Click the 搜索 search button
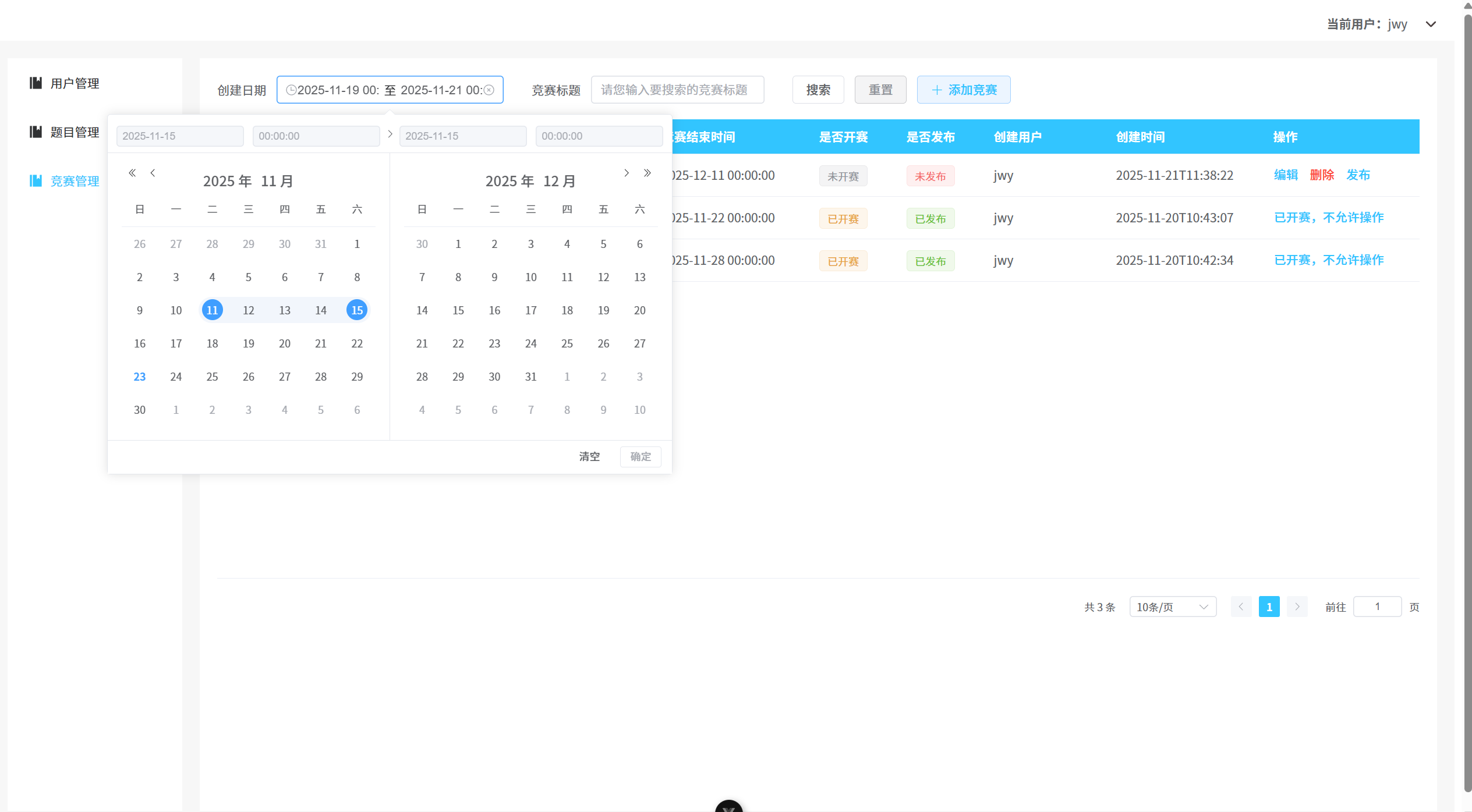This screenshot has width=1472, height=812. click(x=818, y=90)
